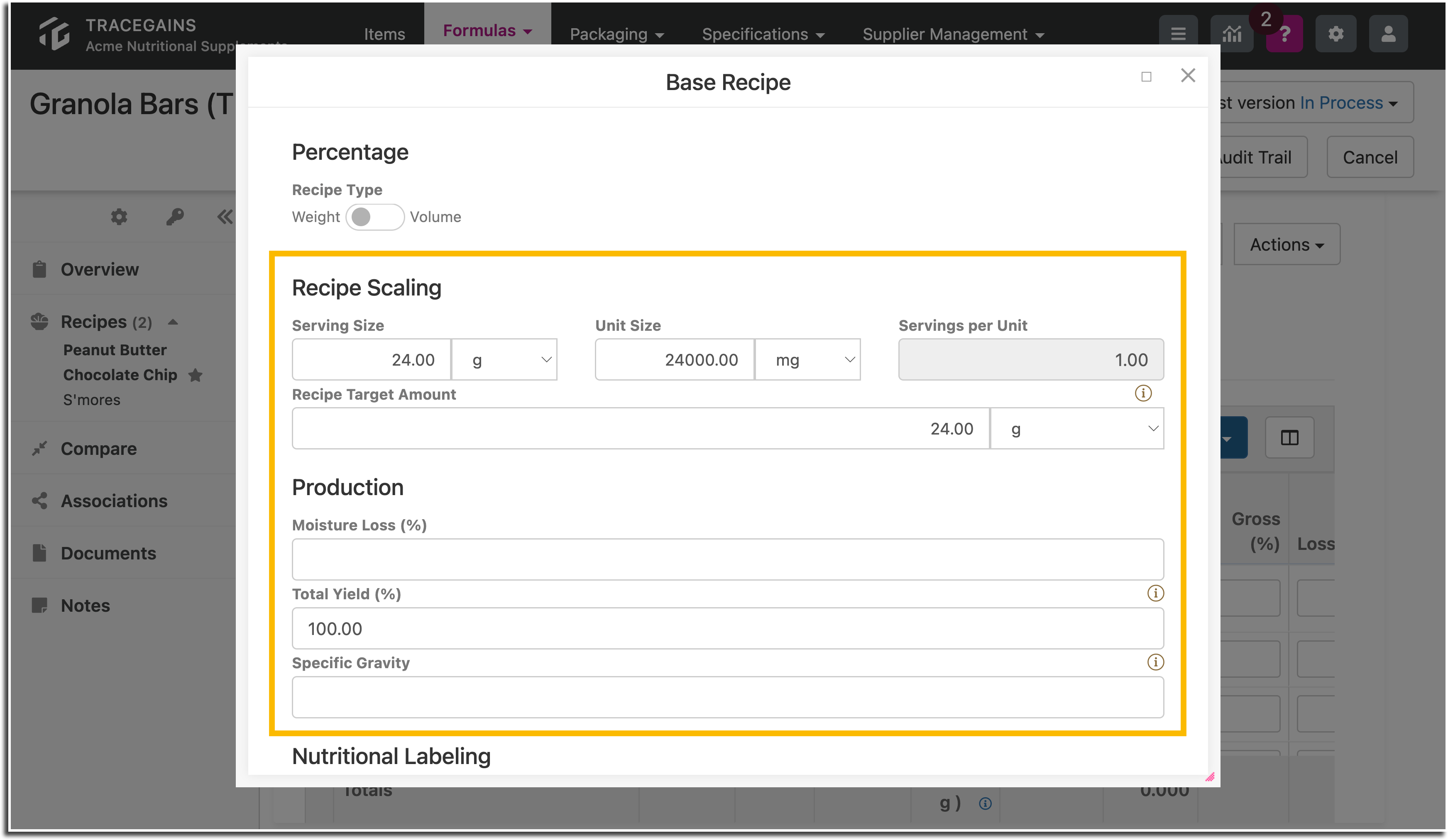Click the sidebar key icon
Viewport: 1448px width, 840px height.
175,217
